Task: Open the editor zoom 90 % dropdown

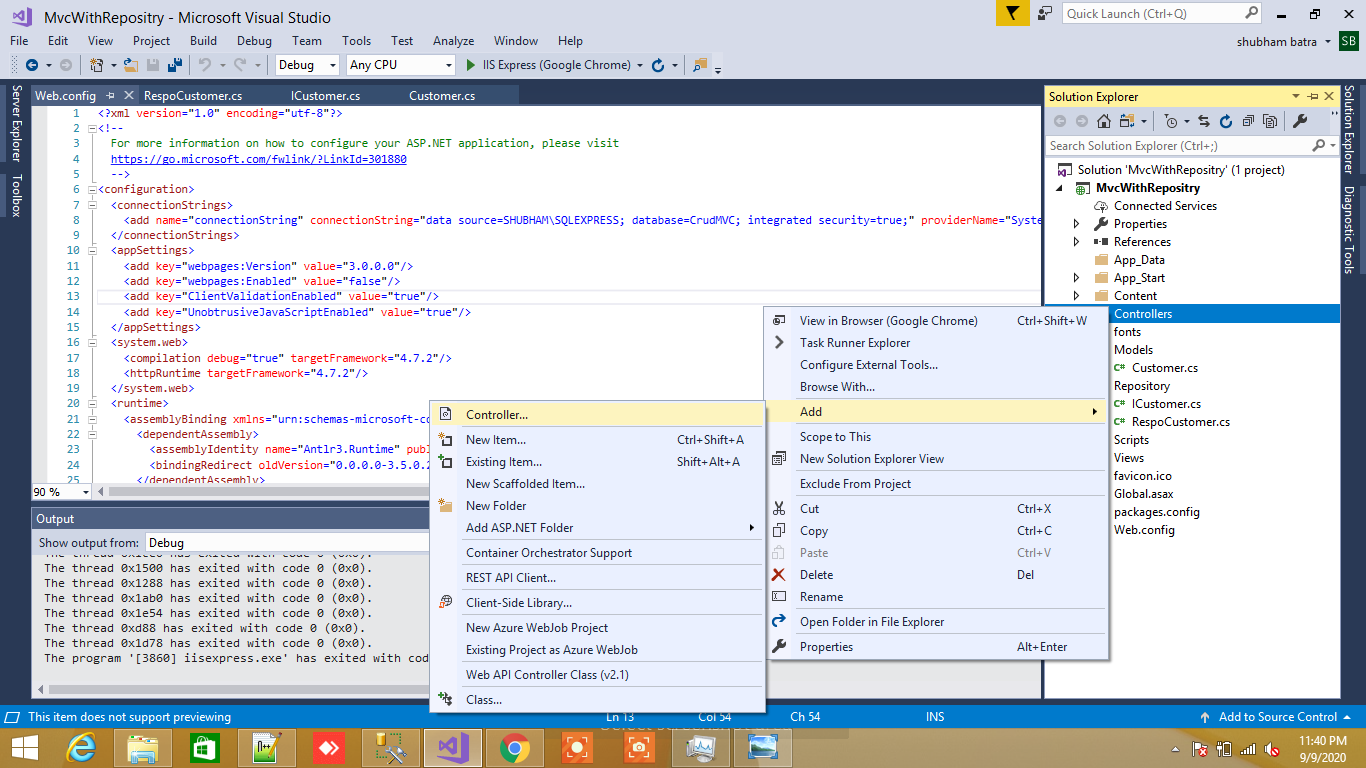Action: [62, 492]
